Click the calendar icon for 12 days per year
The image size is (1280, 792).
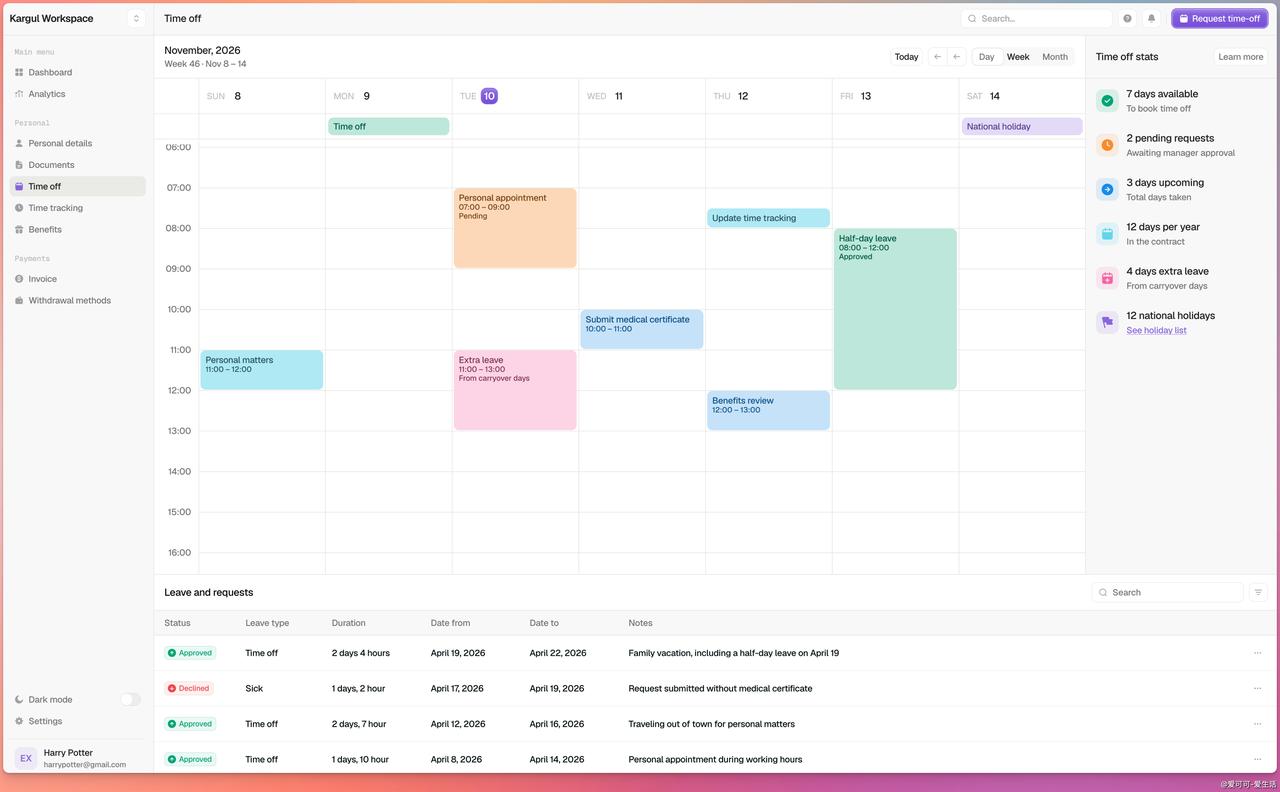[x=1107, y=234]
